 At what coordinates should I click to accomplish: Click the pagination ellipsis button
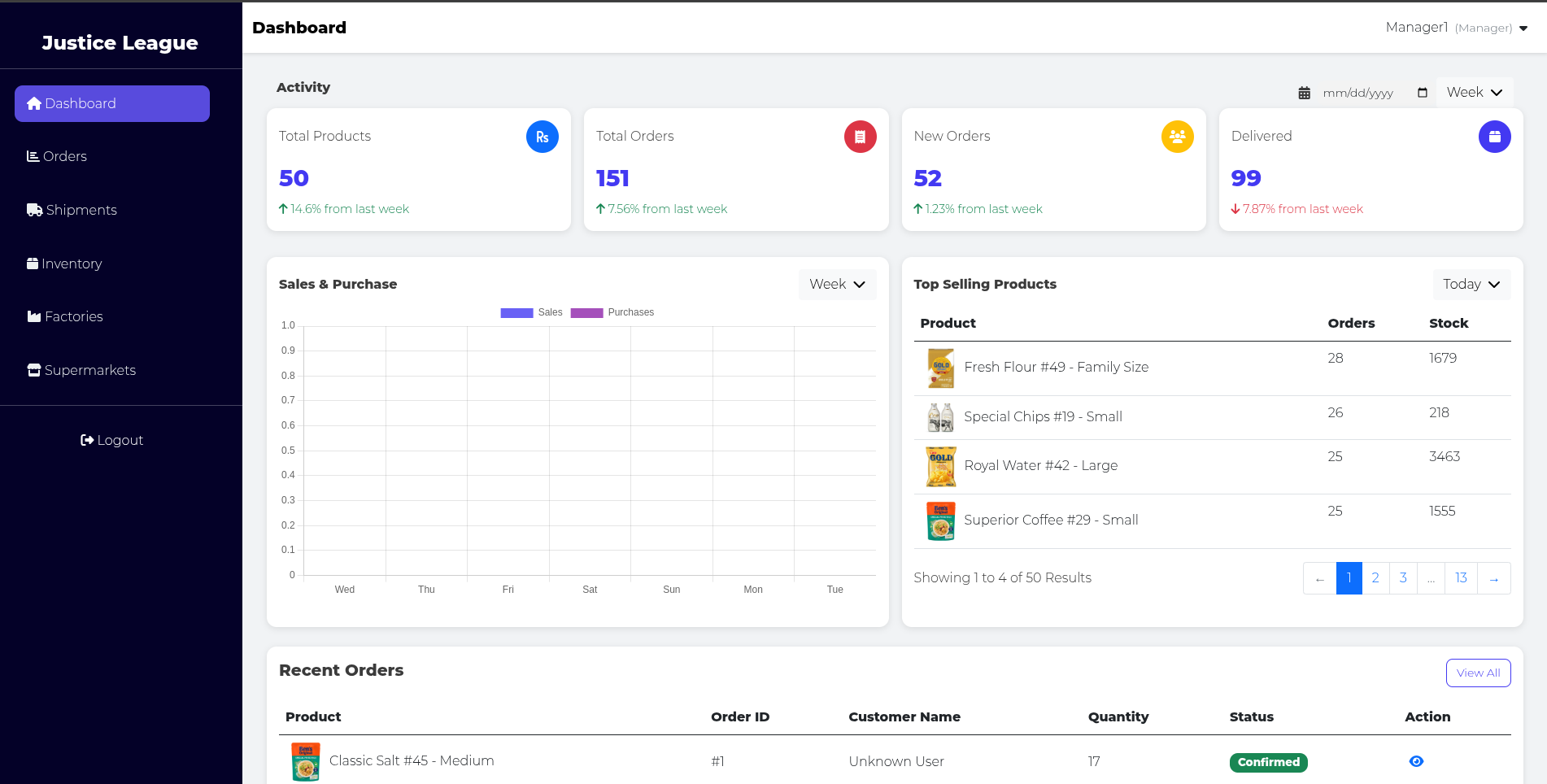point(1431,578)
